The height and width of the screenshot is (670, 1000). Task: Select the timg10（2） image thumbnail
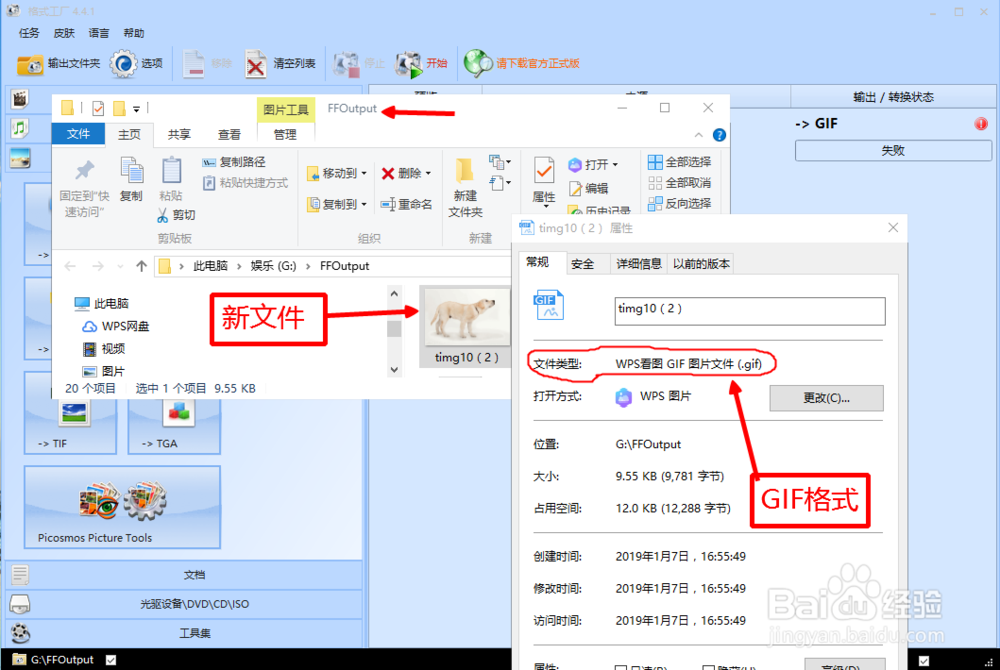465,314
